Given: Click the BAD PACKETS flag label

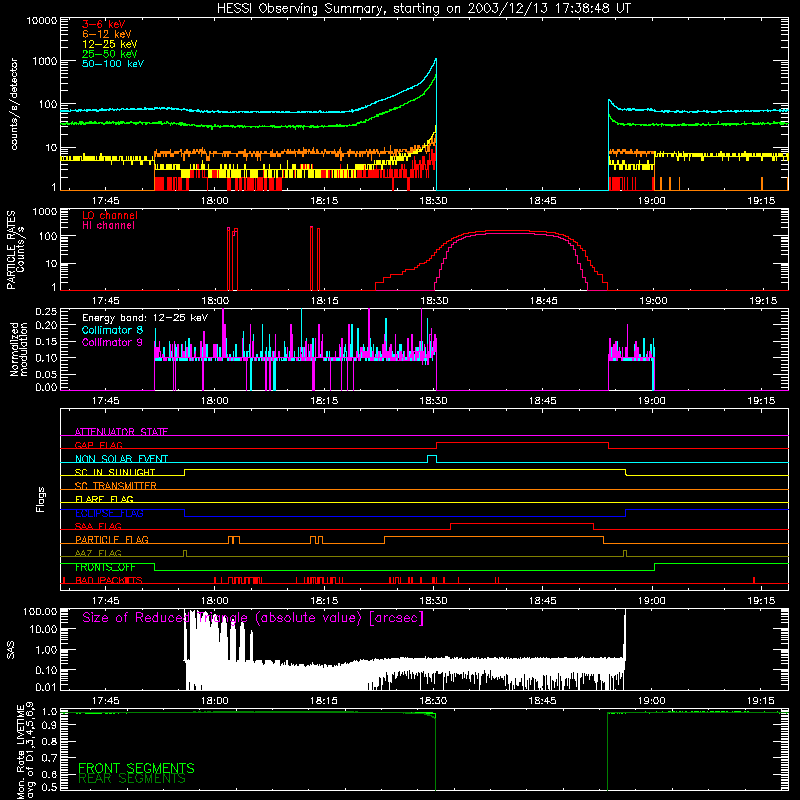Looking at the screenshot, I should 108,580.
